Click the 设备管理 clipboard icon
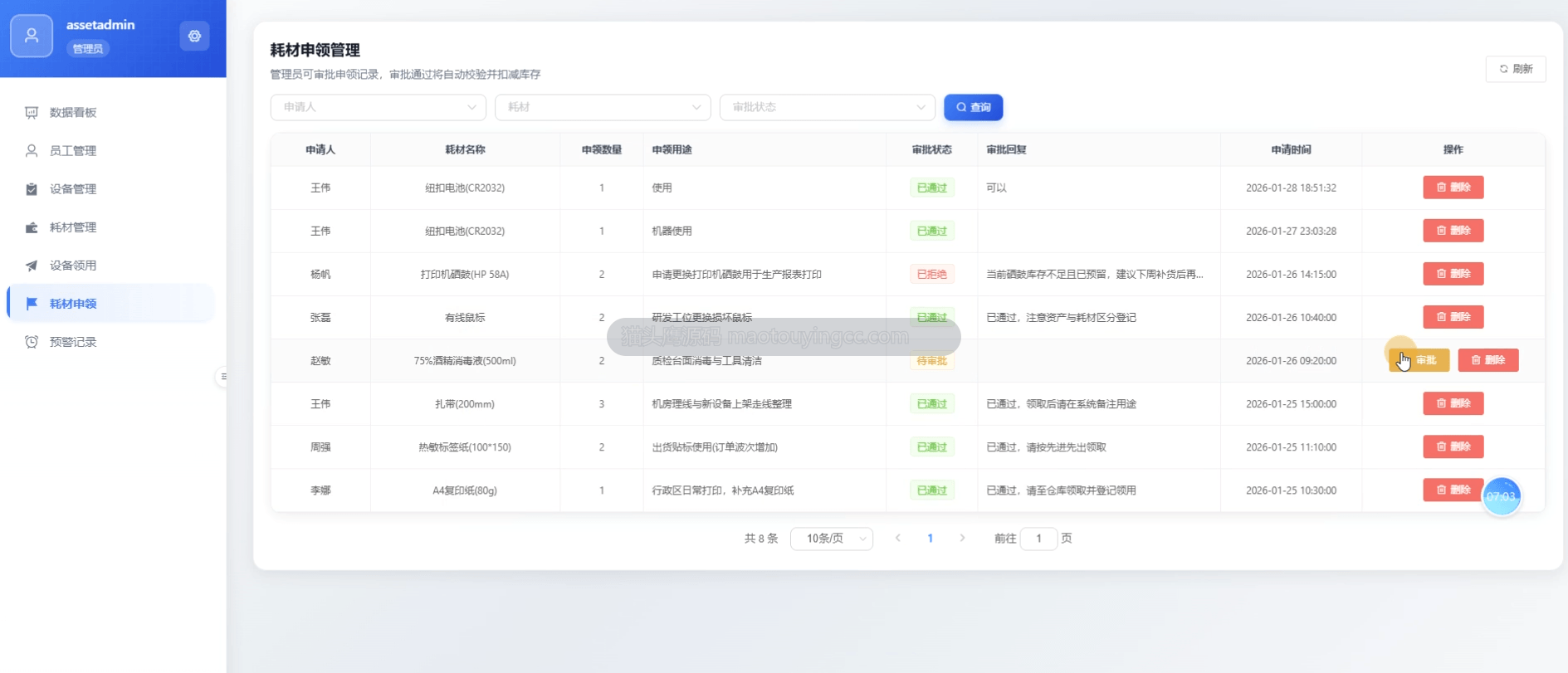 click(x=32, y=188)
